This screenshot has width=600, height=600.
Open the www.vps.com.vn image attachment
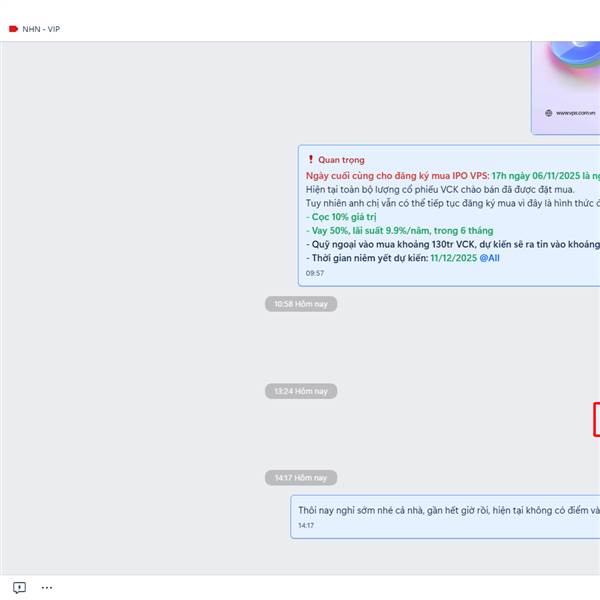click(x=566, y=88)
